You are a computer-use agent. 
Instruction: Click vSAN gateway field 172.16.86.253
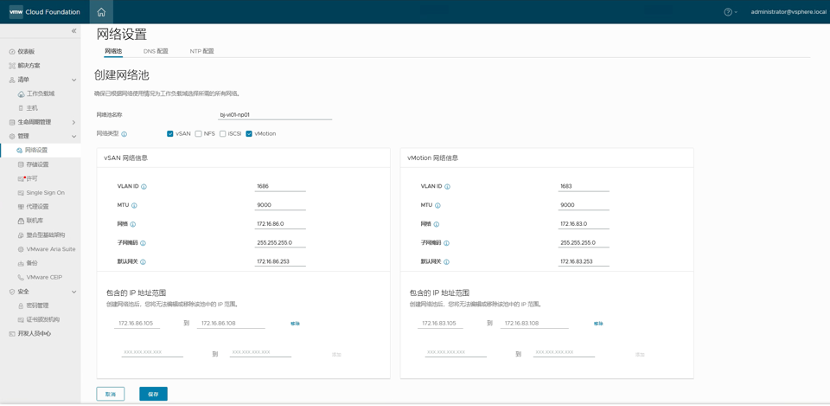(x=280, y=261)
